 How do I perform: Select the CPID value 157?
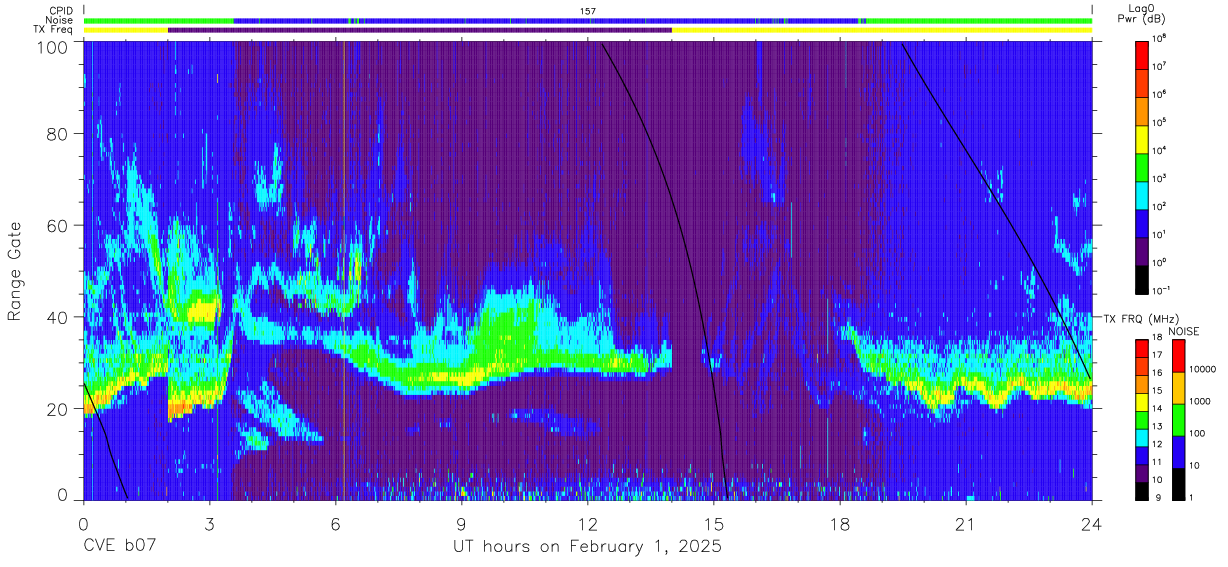pos(587,11)
